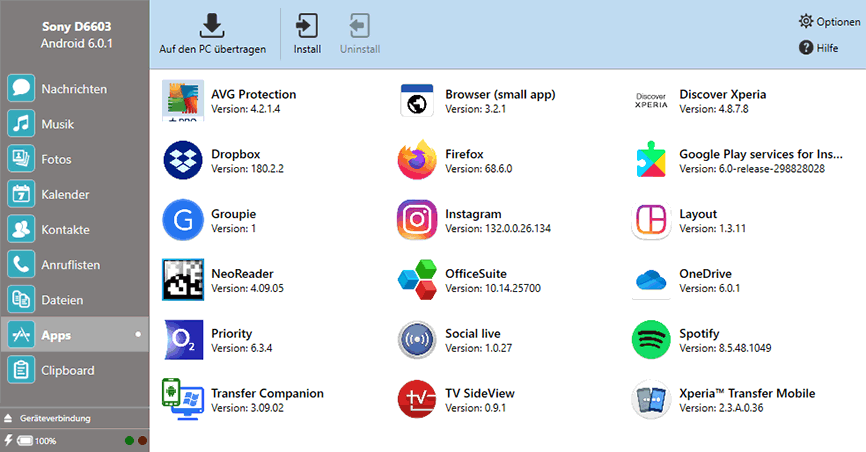Viewport: 866px width, 452px height.
Task: Open Optionen settings gear
Action: [x=806, y=21]
